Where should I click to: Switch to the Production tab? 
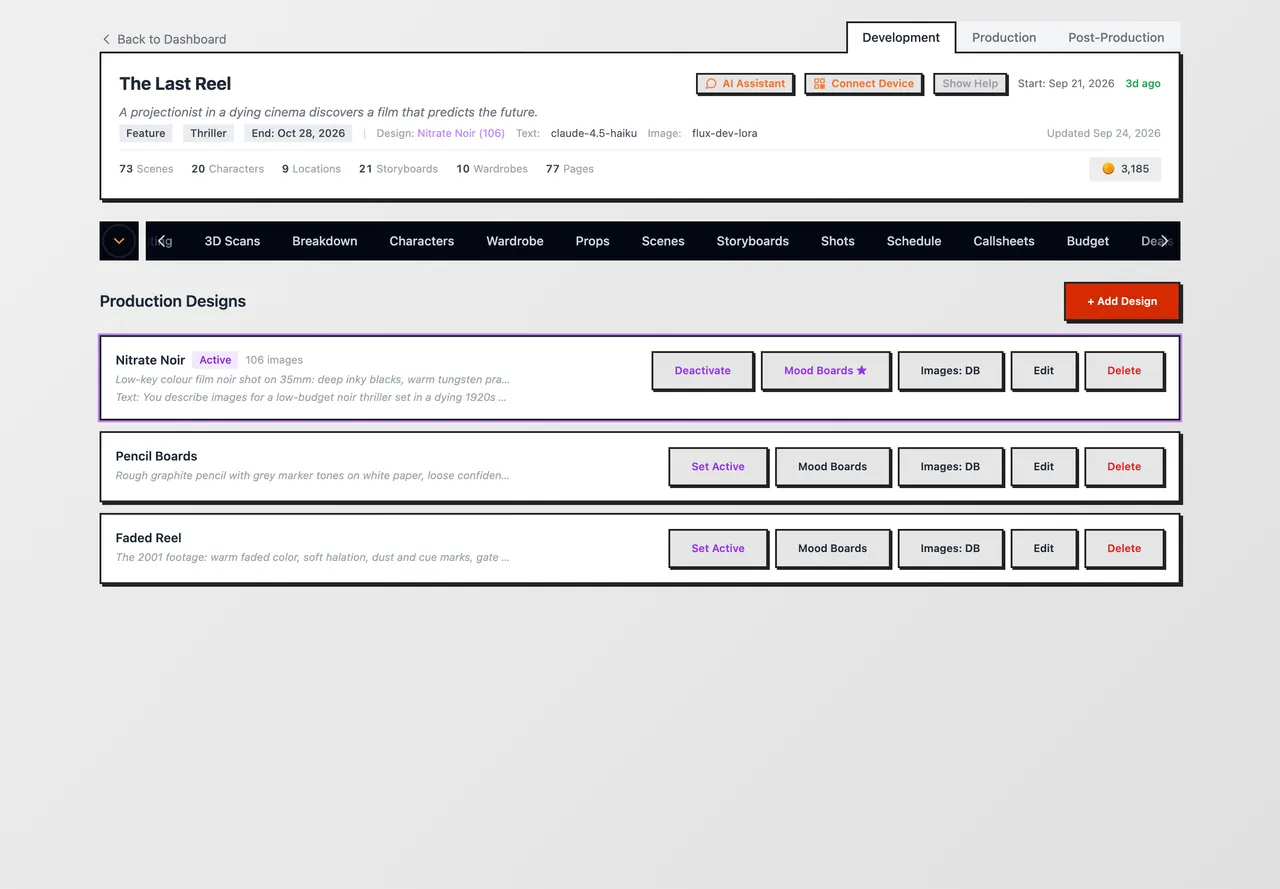pyautogui.click(x=1004, y=37)
